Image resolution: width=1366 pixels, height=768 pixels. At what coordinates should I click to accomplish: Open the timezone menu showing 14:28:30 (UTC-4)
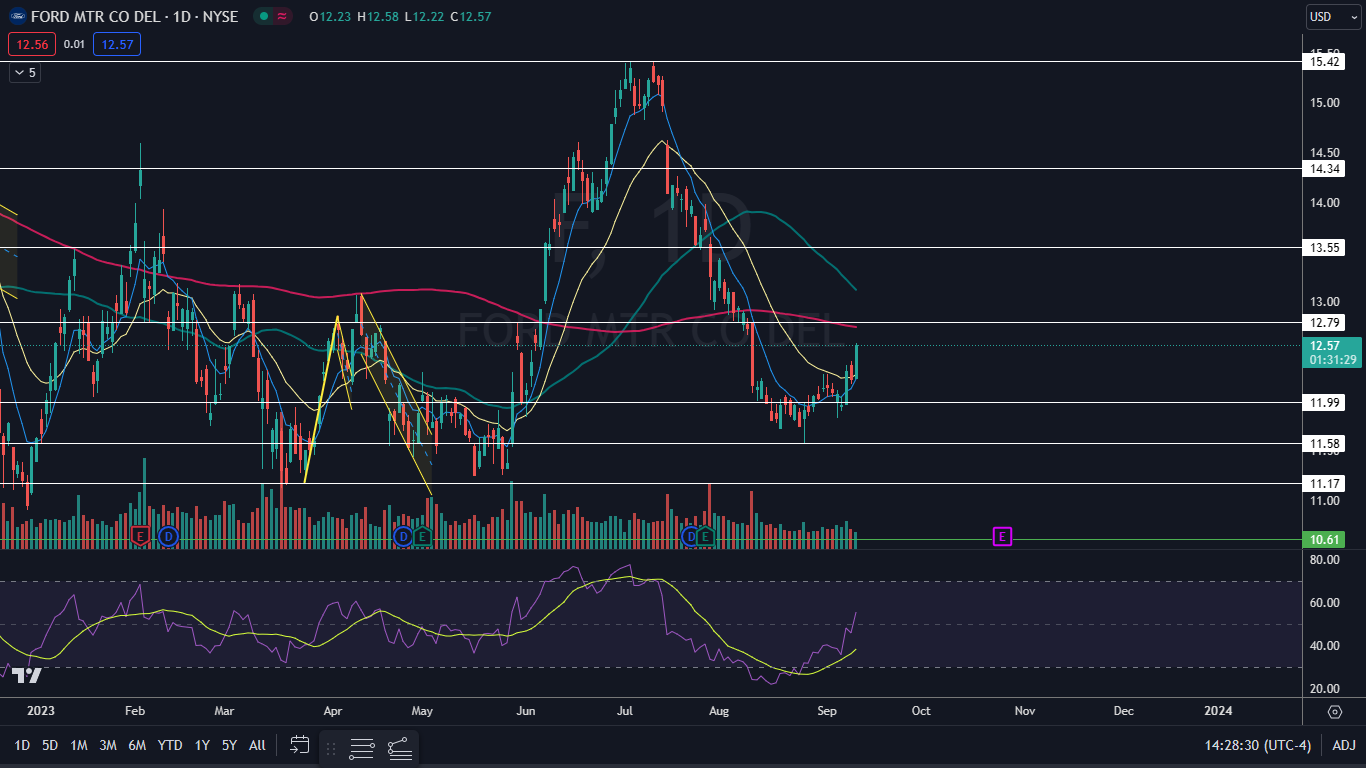pos(1258,745)
